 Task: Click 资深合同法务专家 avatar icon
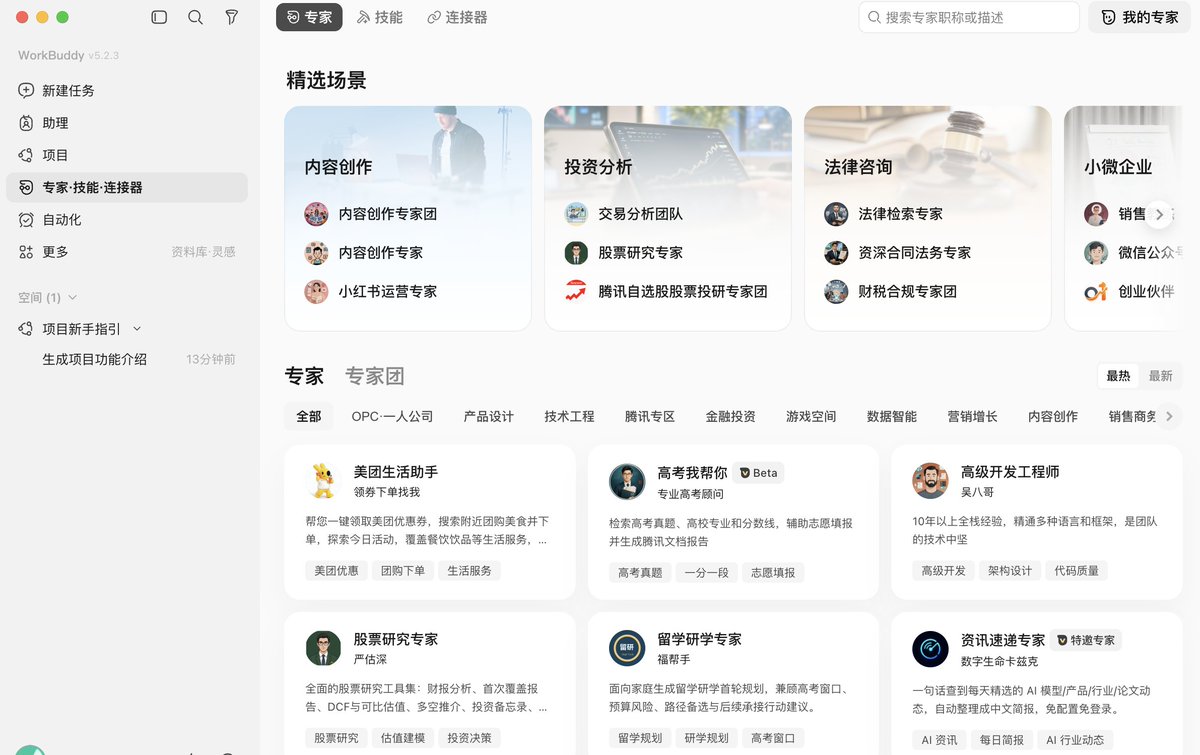836,253
